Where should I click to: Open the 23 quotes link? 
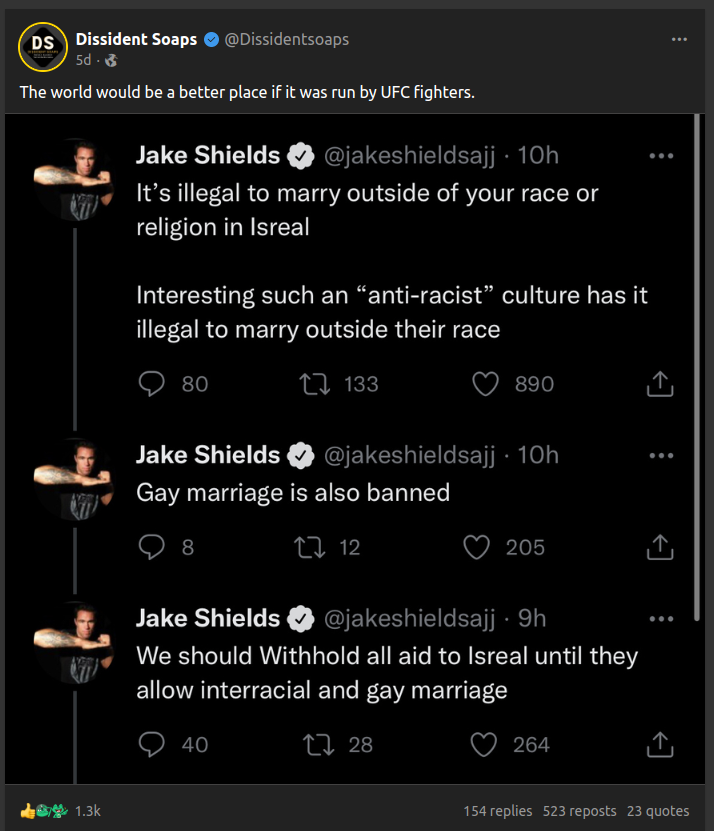[658, 811]
